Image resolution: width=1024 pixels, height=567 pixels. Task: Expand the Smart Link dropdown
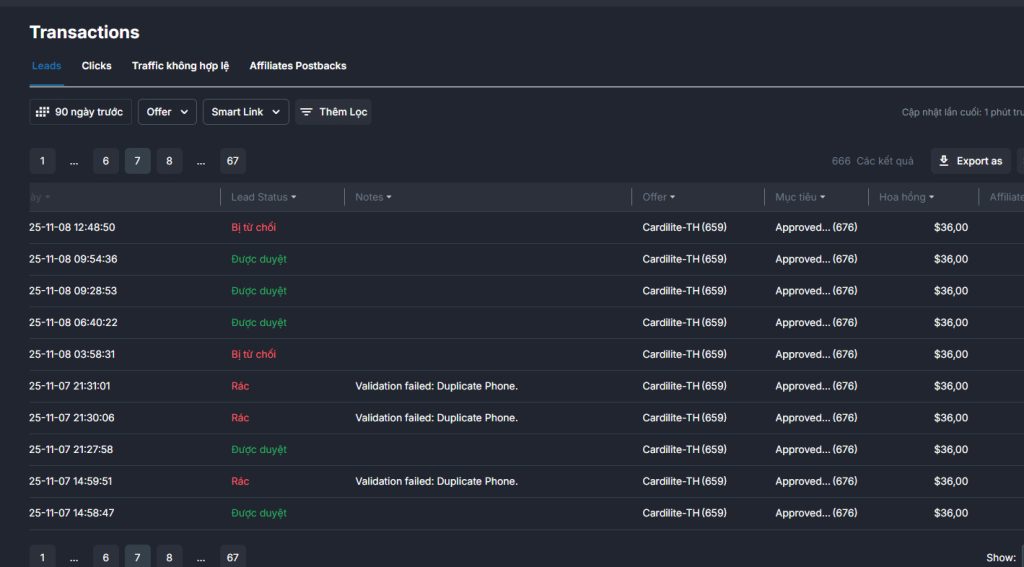tap(246, 112)
